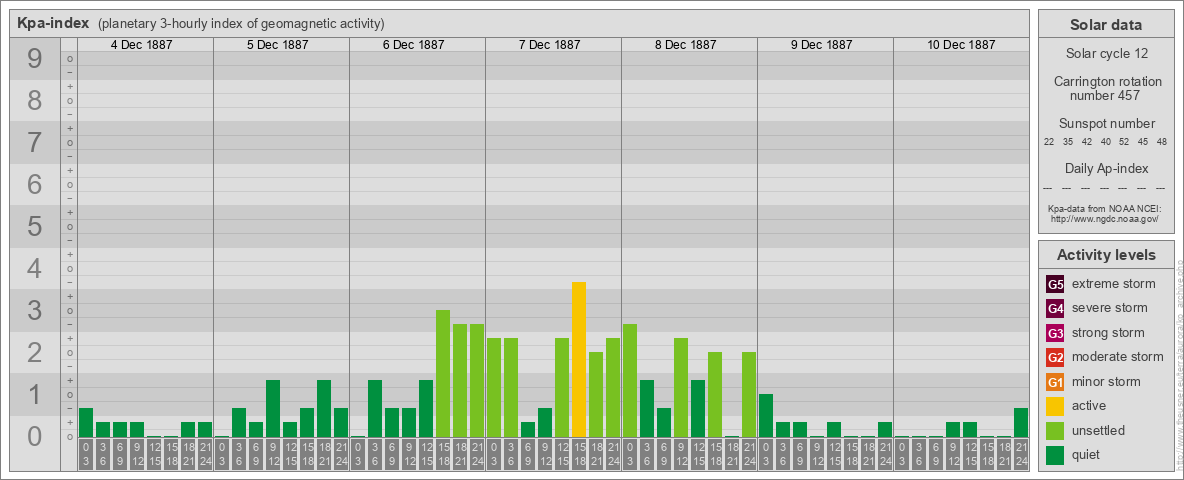Click the Carrington rotation number 457 text
Viewport: 1184px width, 480px height.
tap(1106, 88)
